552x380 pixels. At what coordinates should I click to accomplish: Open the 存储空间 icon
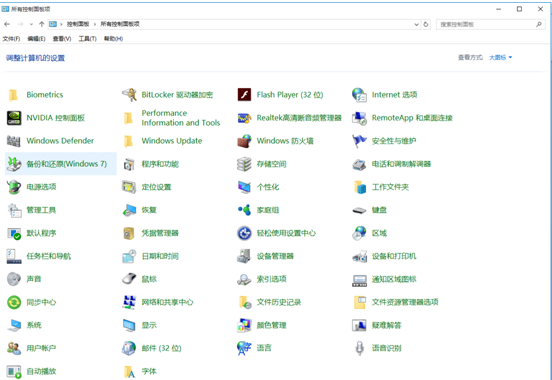(244, 164)
